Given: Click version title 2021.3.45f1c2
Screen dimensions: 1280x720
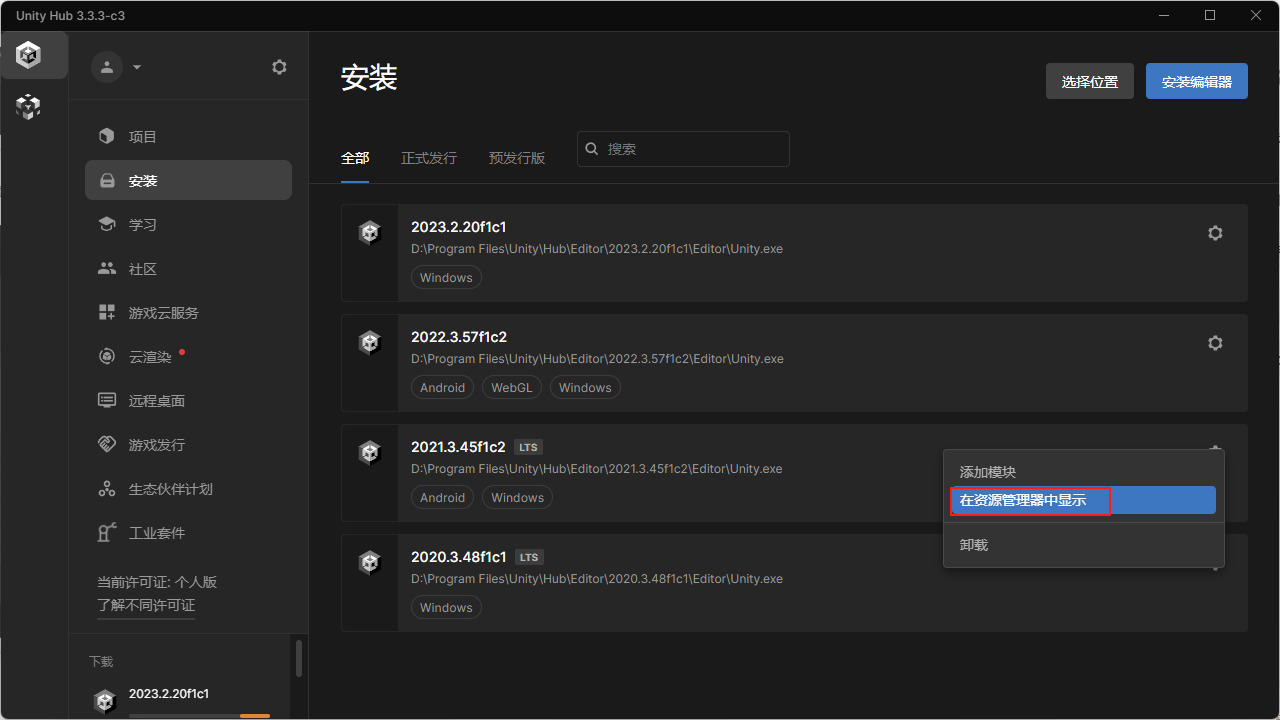Looking at the screenshot, I should point(458,447).
